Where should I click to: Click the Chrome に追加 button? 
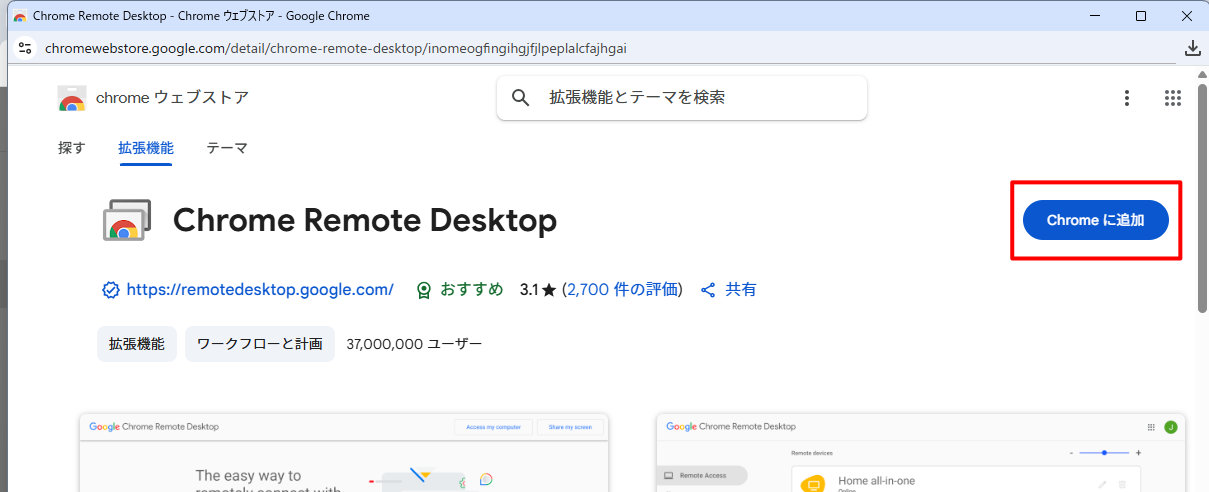pyautogui.click(x=1095, y=220)
